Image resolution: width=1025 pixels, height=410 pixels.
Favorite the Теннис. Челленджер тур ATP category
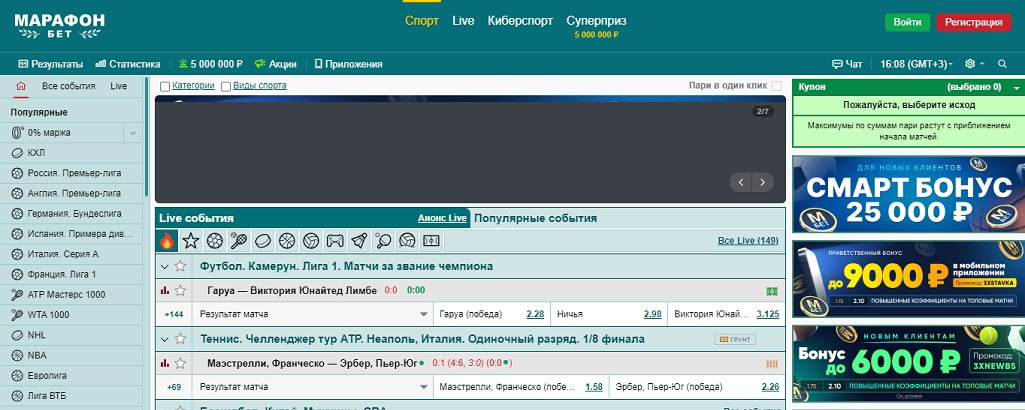point(180,339)
